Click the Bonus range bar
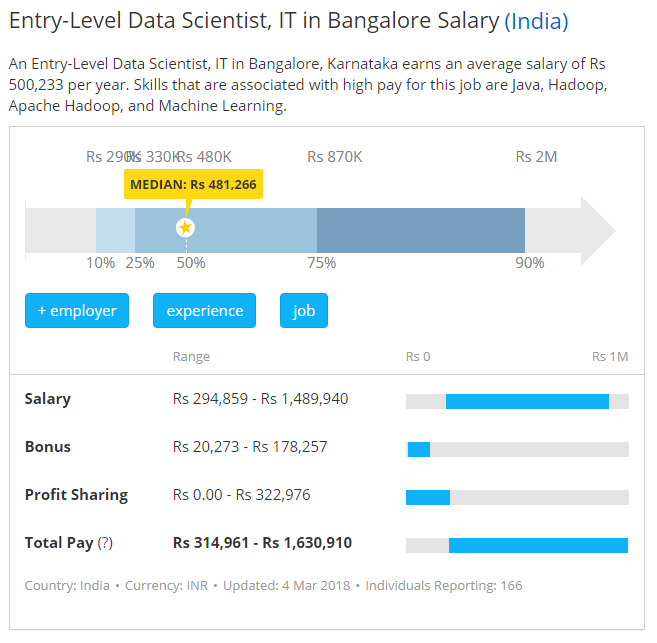This screenshot has height=643, width=657. pyautogui.click(x=419, y=449)
